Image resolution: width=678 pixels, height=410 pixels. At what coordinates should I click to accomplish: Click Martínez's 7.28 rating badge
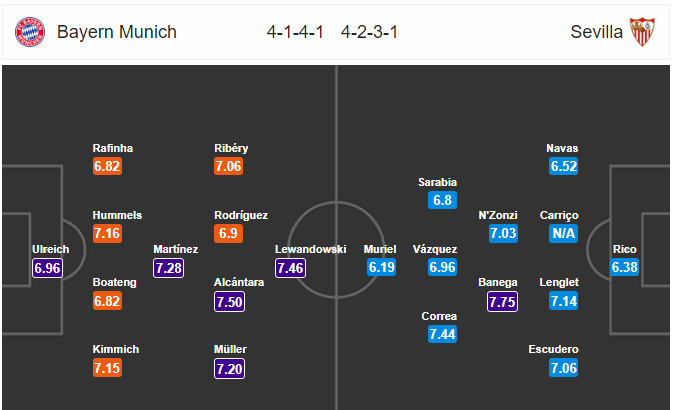pyautogui.click(x=169, y=268)
